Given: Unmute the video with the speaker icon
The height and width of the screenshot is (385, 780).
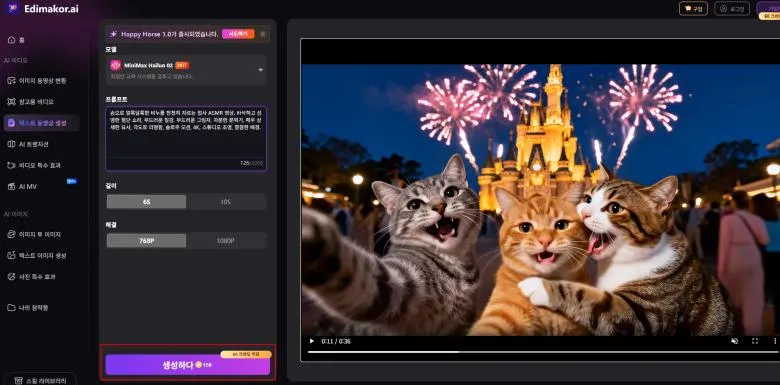Looking at the screenshot, I should pyautogui.click(x=734, y=341).
